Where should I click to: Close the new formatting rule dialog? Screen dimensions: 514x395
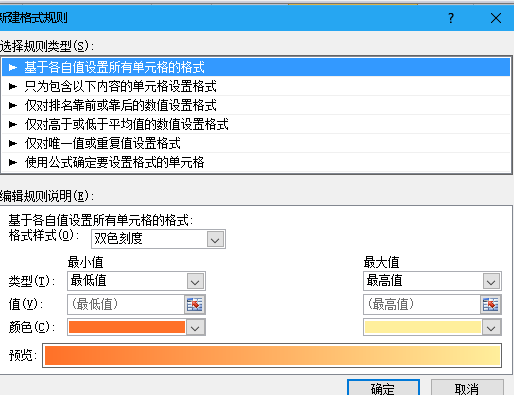[496, 18]
